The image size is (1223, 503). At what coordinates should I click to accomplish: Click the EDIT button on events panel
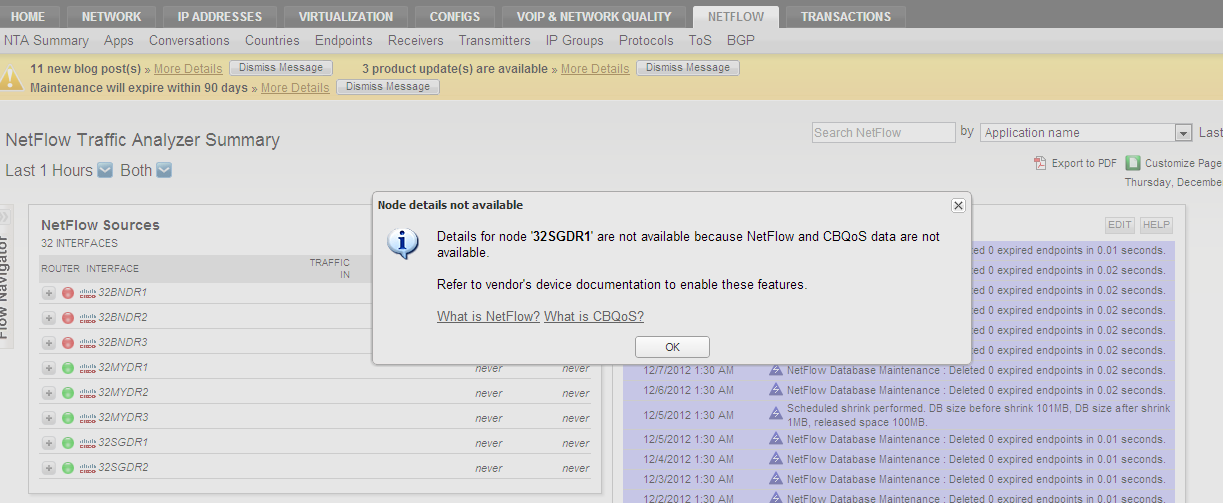click(x=1120, y=226)
